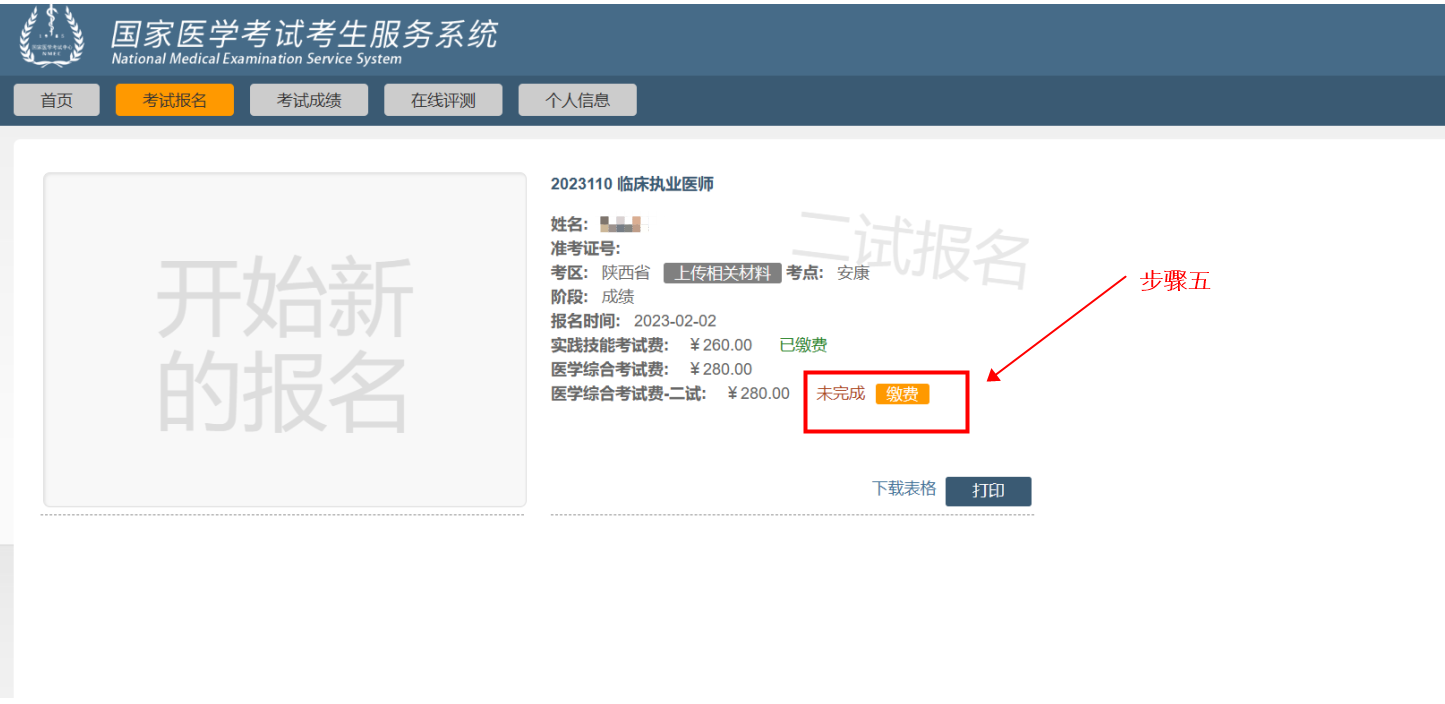
Task: Click the National Medical Examination emblem logo
Action: (53, 36)
